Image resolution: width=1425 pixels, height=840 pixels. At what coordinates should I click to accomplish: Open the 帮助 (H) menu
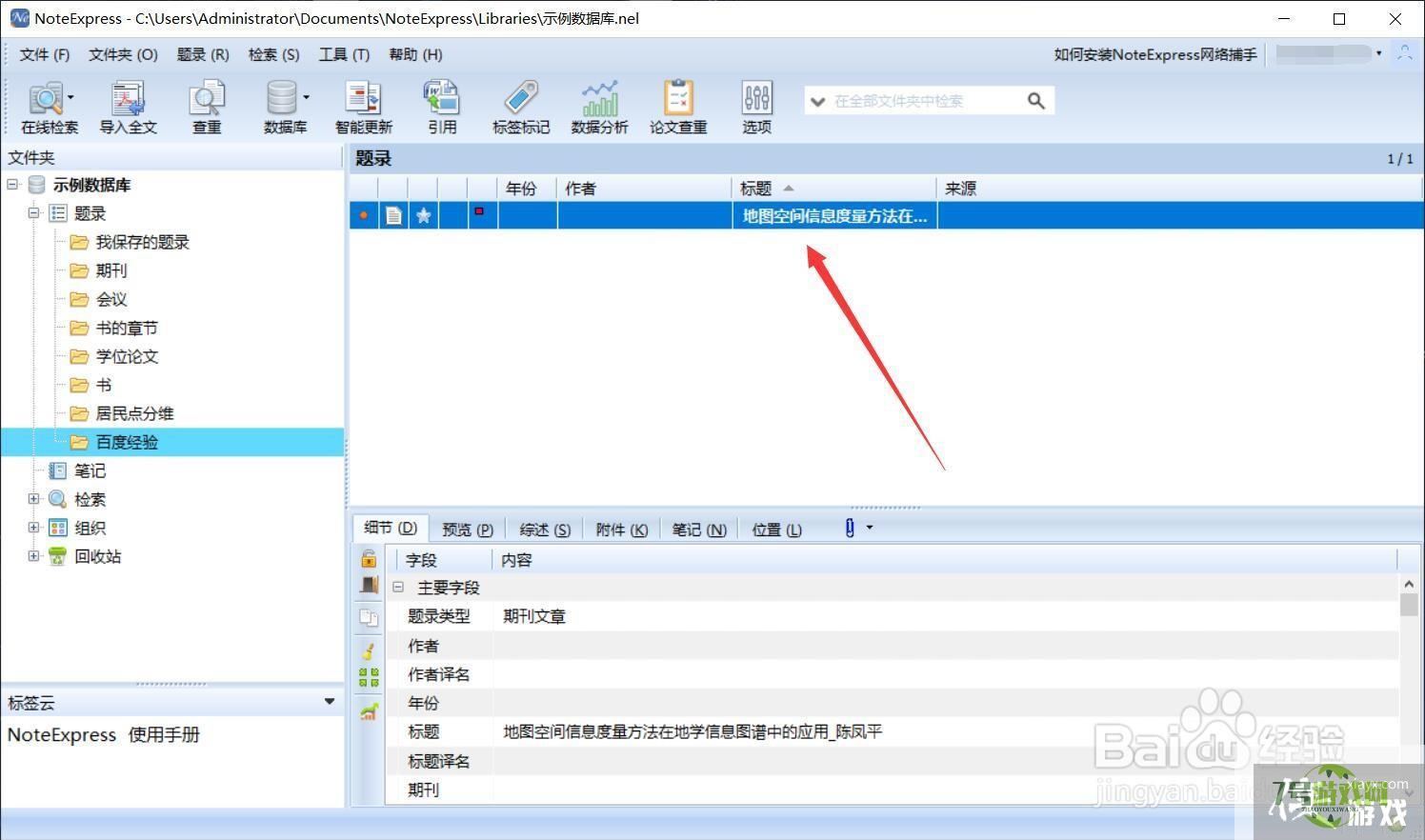pyautogui.click(x=415, y=54)
